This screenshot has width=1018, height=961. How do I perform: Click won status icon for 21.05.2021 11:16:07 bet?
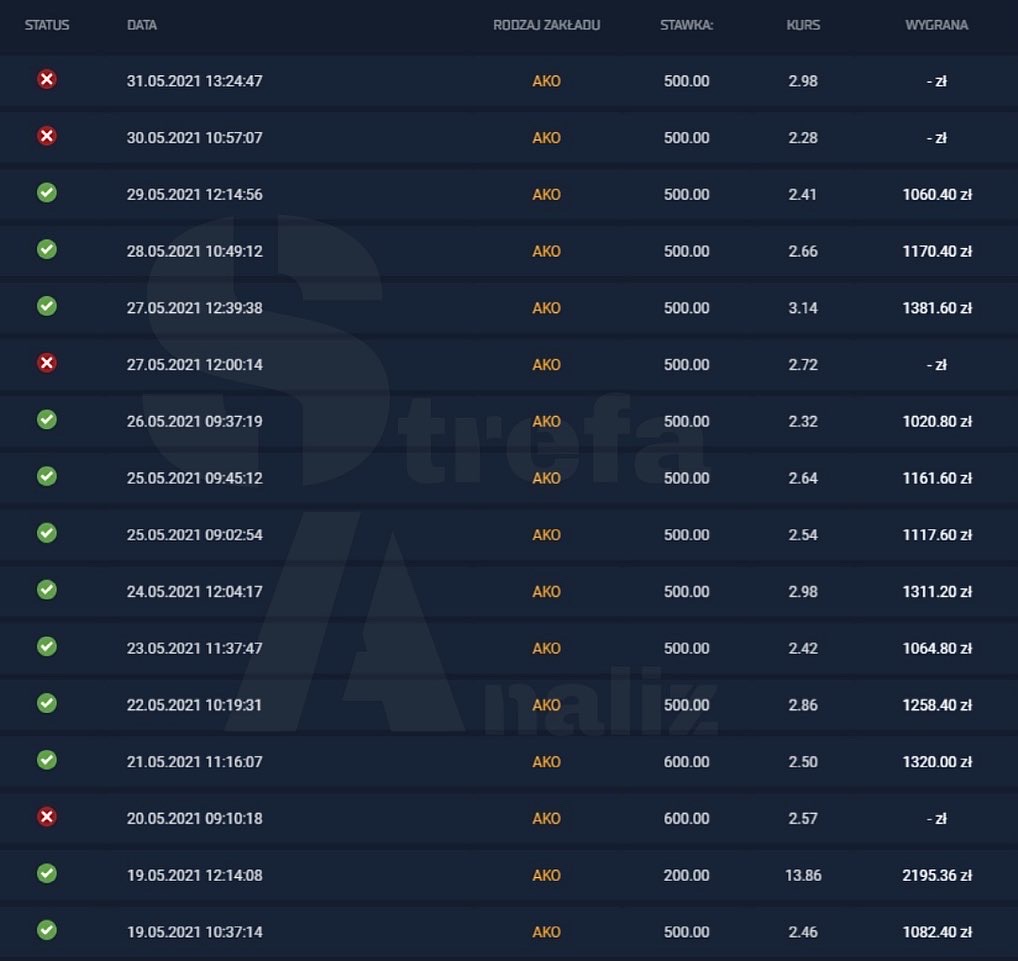click(x=47, y=760)
